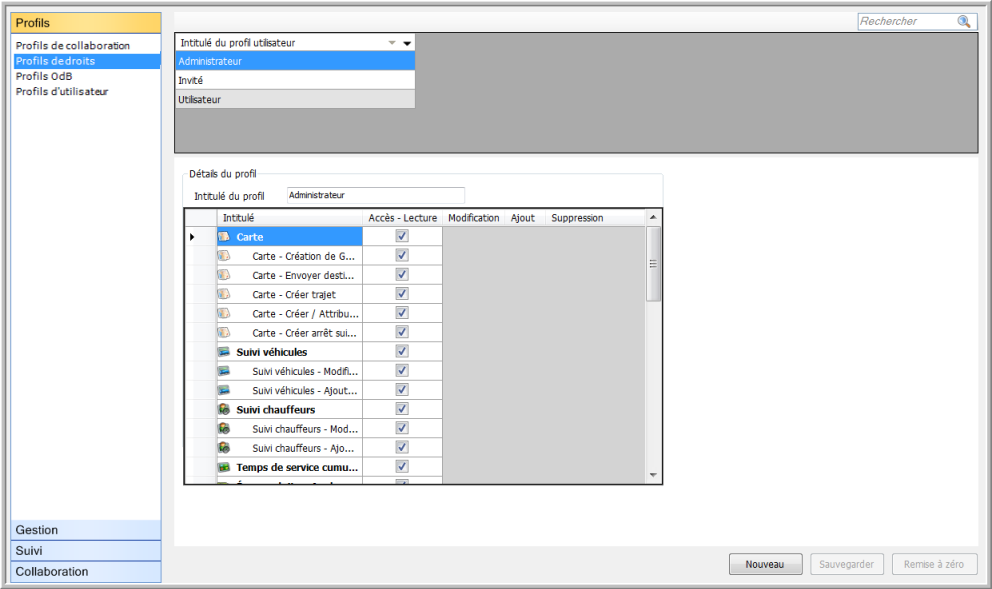Click icon beside Carte - Créer trajet

(x=225, y=295)
